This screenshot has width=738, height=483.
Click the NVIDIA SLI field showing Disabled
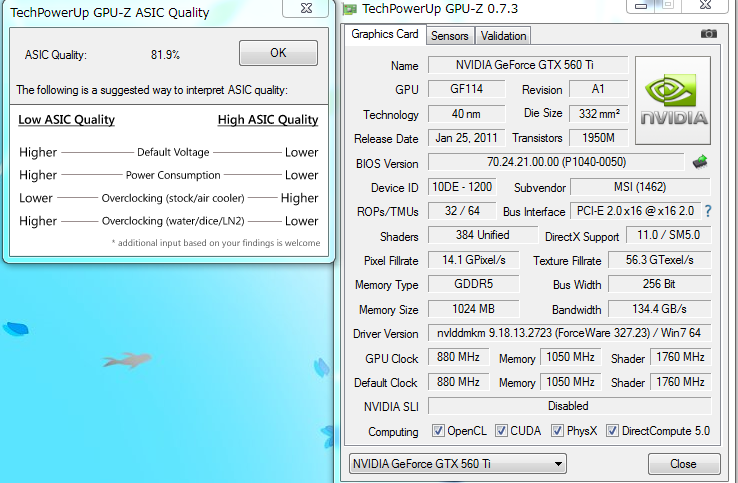(569, 406)
